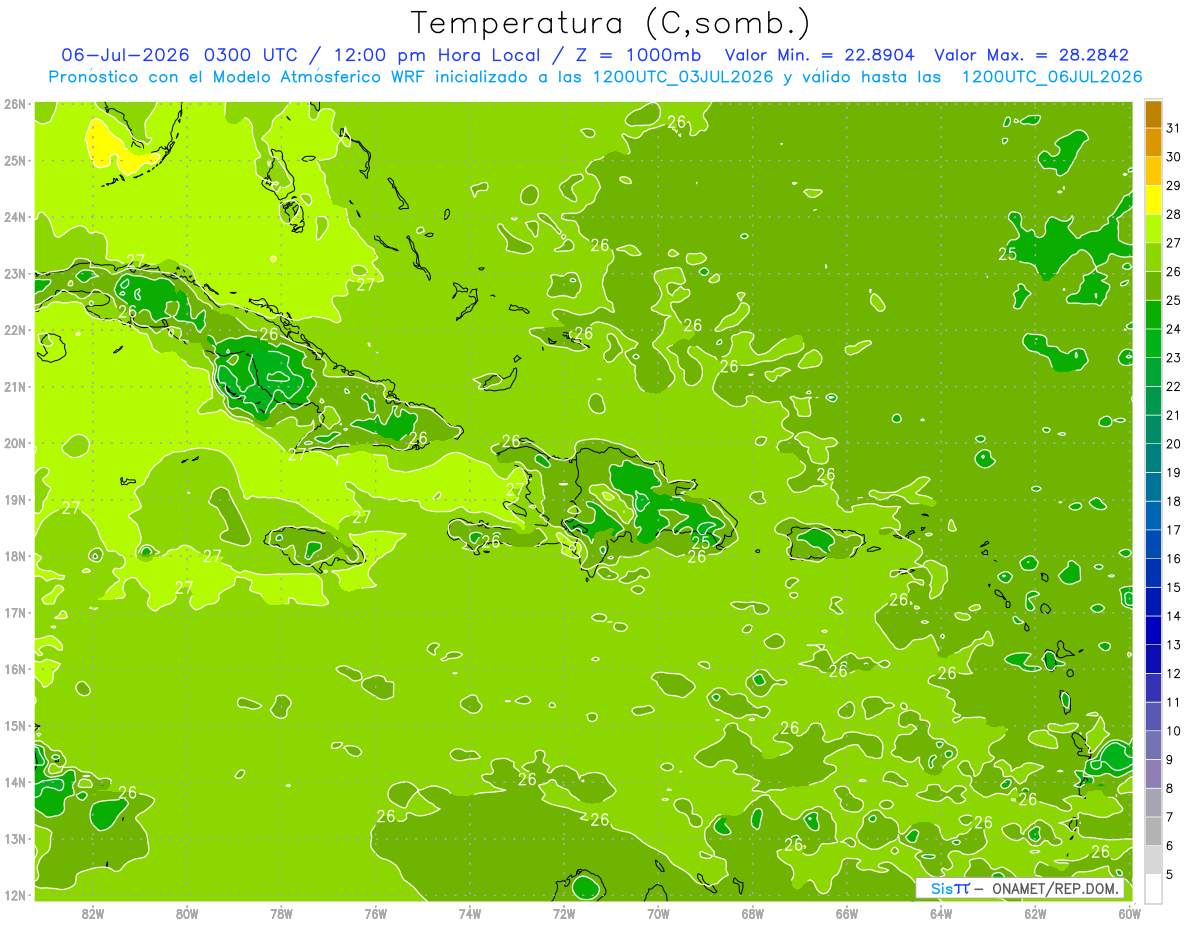The image size is (1200, 927).
Task: Pick the purple swatch between 9 and 10
Action: (x=1153, y=745)
